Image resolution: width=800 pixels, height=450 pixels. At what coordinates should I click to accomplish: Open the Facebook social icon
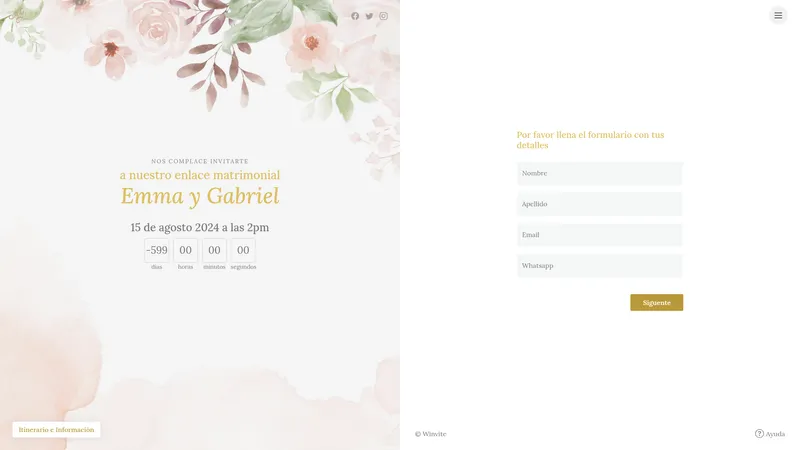coord(355,16)
